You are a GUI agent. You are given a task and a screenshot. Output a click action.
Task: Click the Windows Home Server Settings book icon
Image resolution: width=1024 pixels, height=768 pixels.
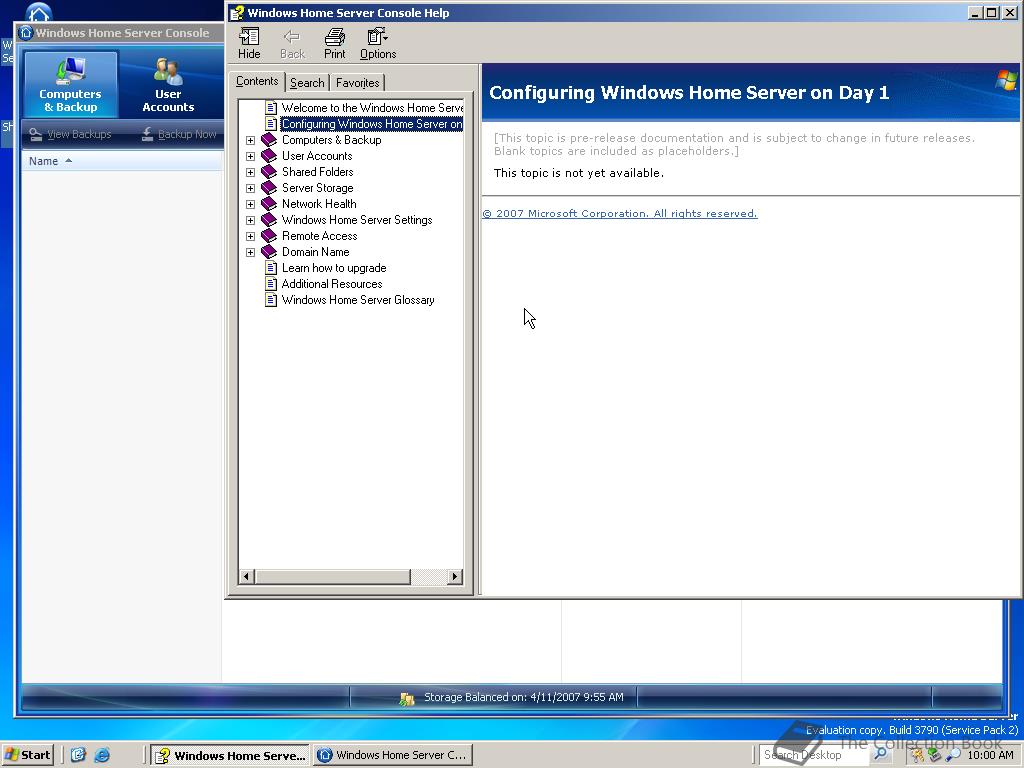tap(269, 220)
